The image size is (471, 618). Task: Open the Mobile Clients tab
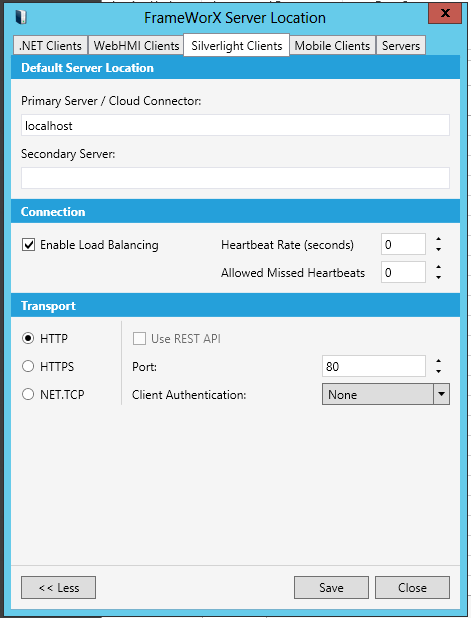point(332,45)
